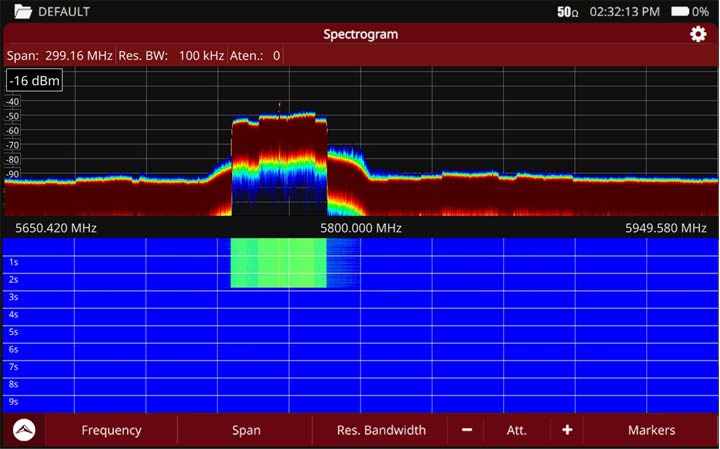Open the Frequency menu
The image size is (720, 449).
point(112,430)
